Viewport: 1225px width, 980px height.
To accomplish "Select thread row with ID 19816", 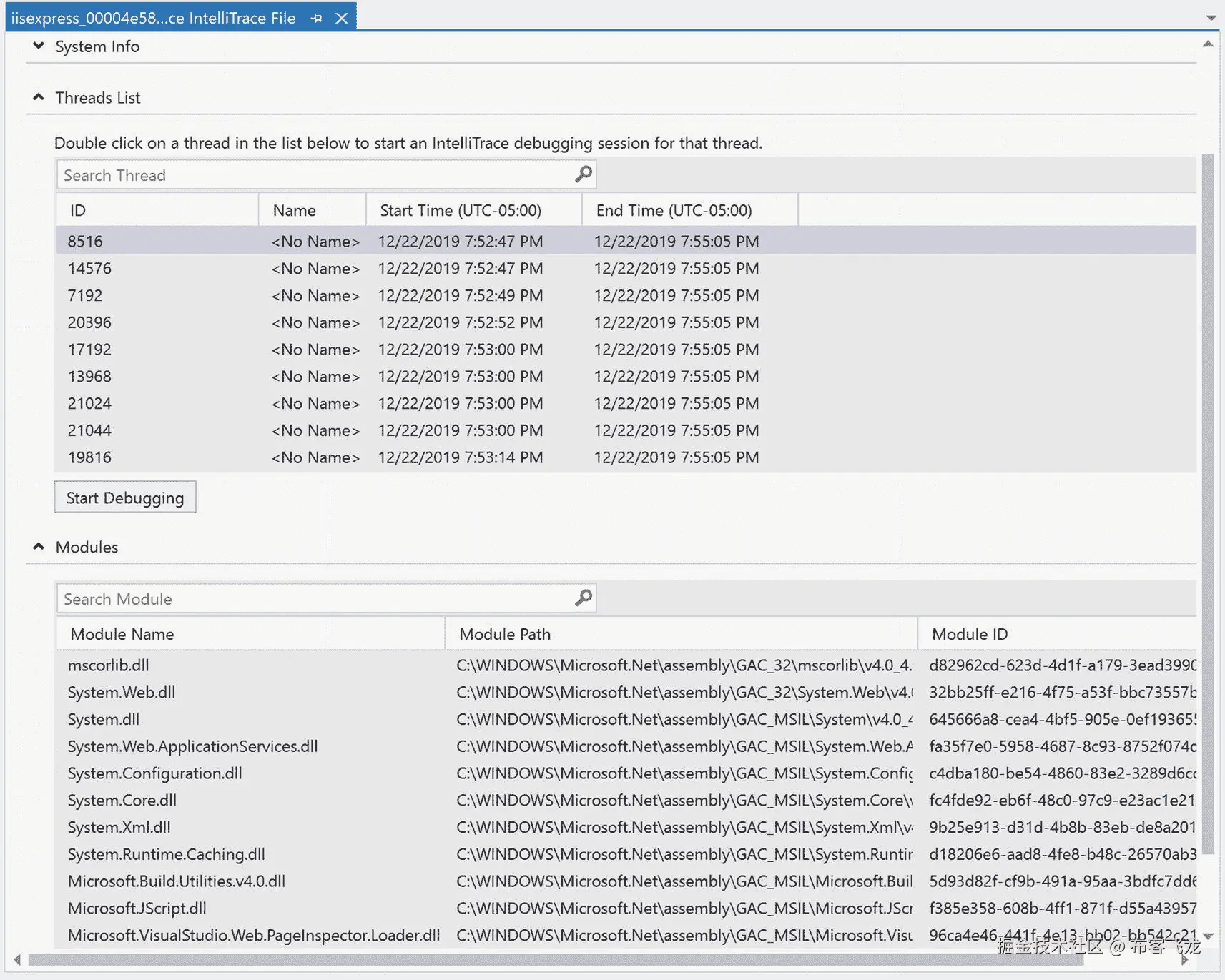I will tap(626, 458).
